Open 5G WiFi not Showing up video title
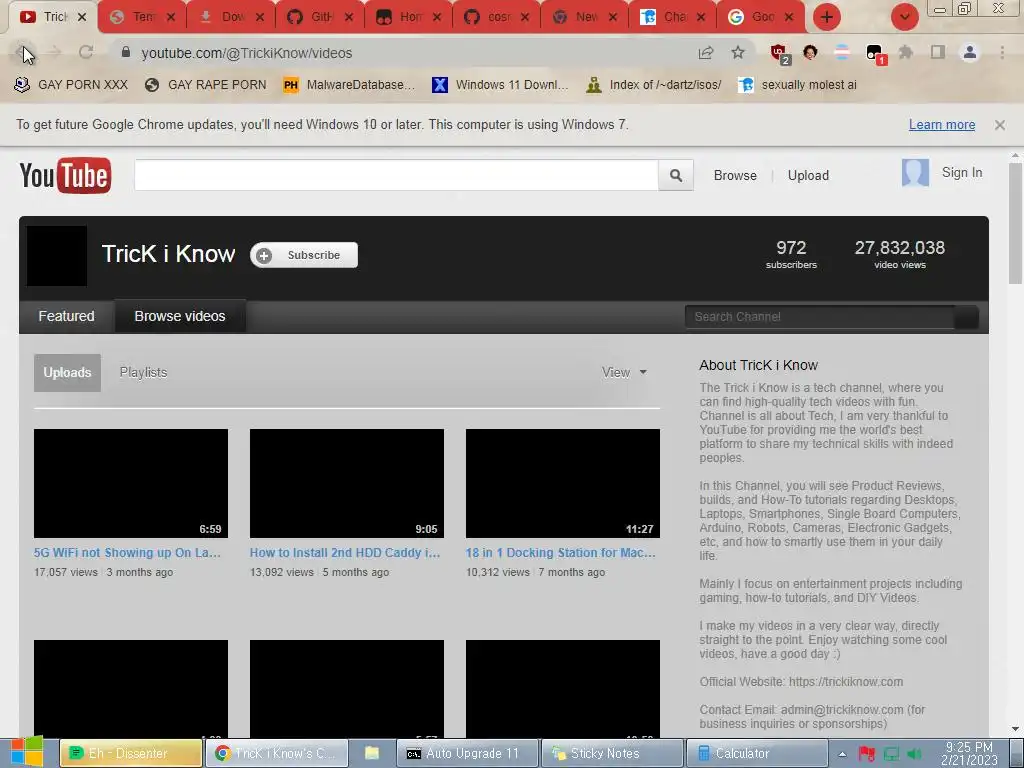Screen dimensions: 1024x768 [x=127, y=552]
